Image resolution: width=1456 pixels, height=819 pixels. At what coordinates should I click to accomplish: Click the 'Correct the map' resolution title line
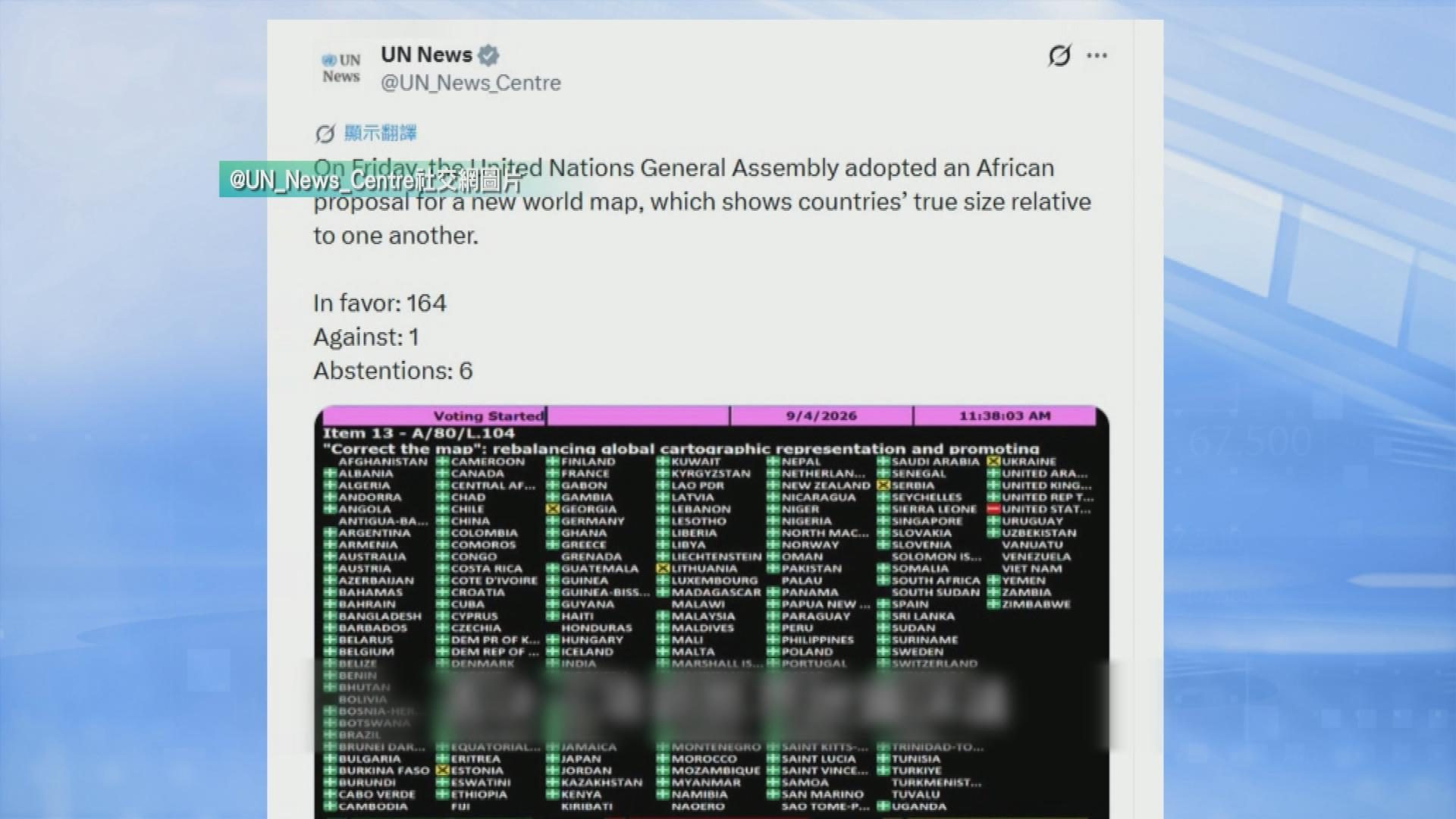(681, 448)
